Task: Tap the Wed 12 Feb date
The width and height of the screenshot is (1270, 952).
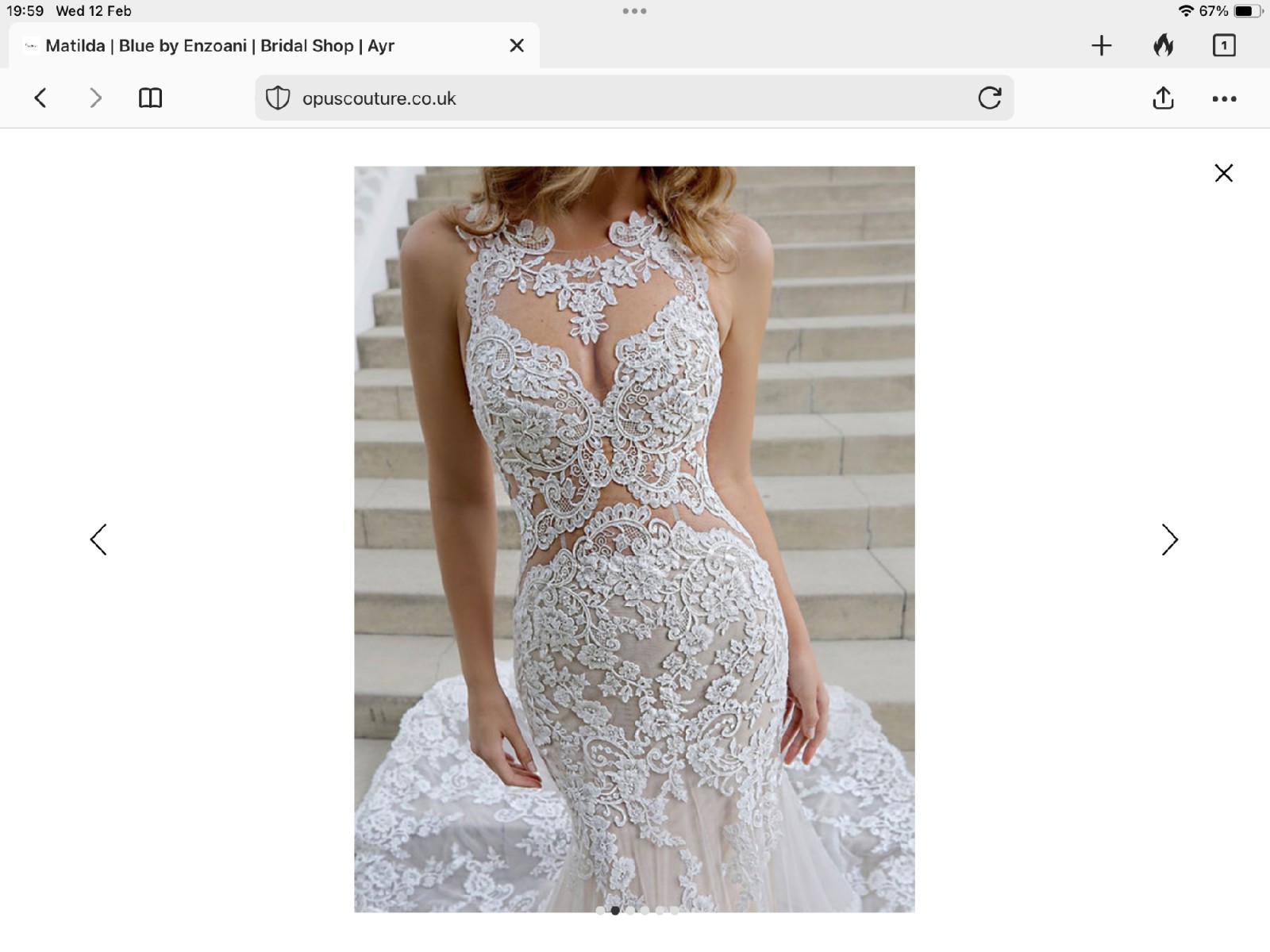Action: tap(94, 11)
